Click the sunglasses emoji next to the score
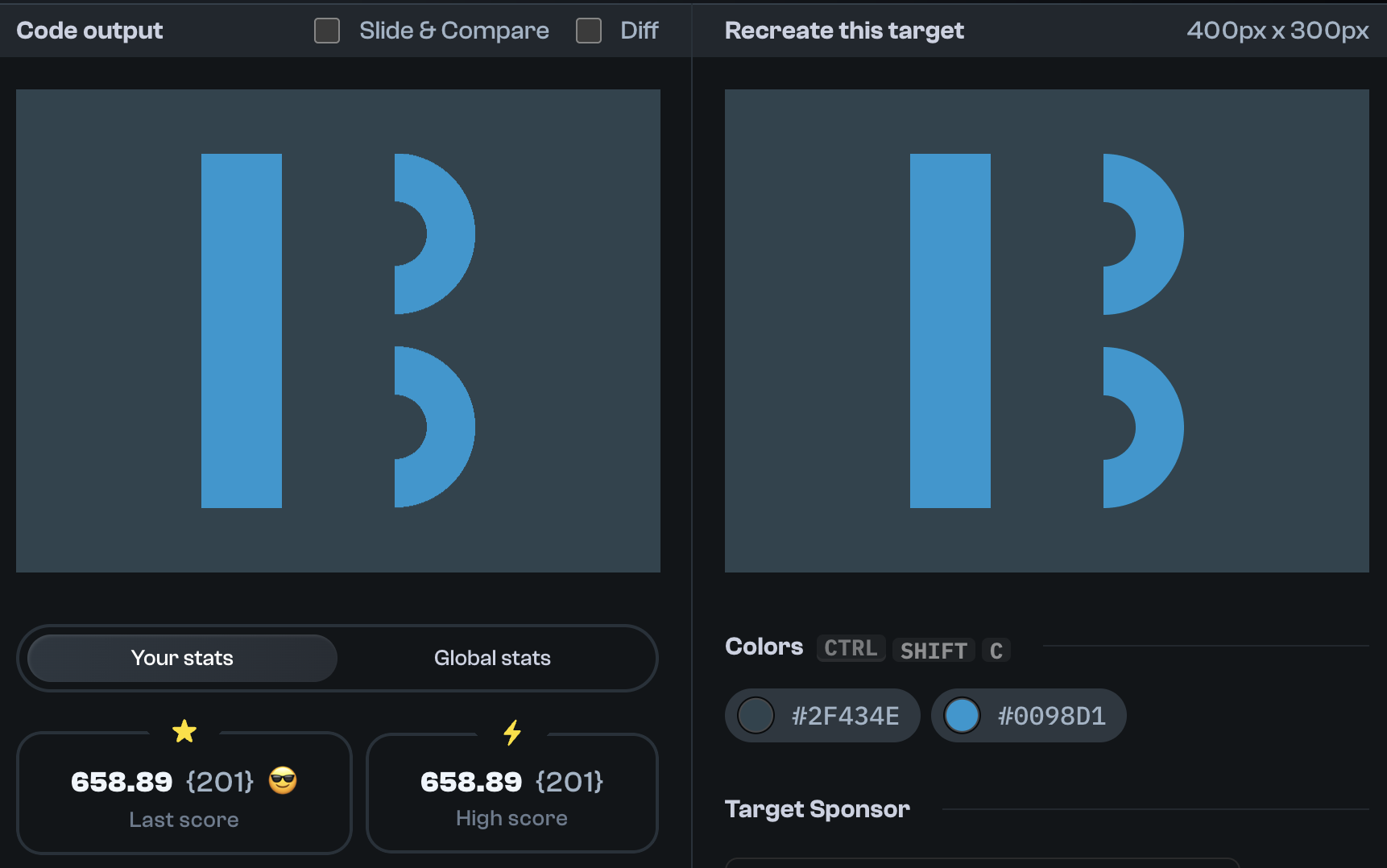This screenshot has width=1387, height=868. (284, 780)
